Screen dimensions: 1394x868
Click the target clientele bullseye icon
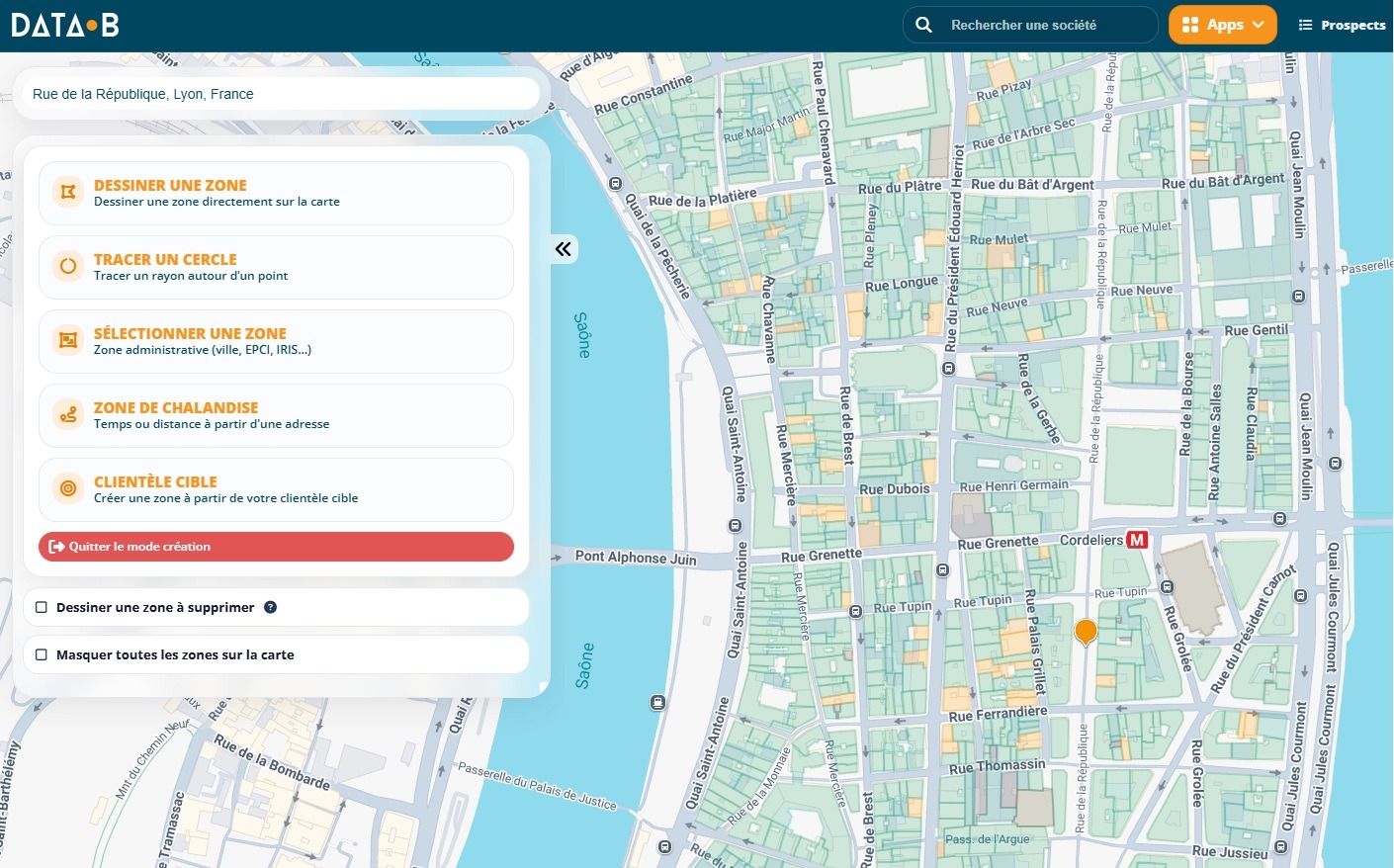point(68,488)
